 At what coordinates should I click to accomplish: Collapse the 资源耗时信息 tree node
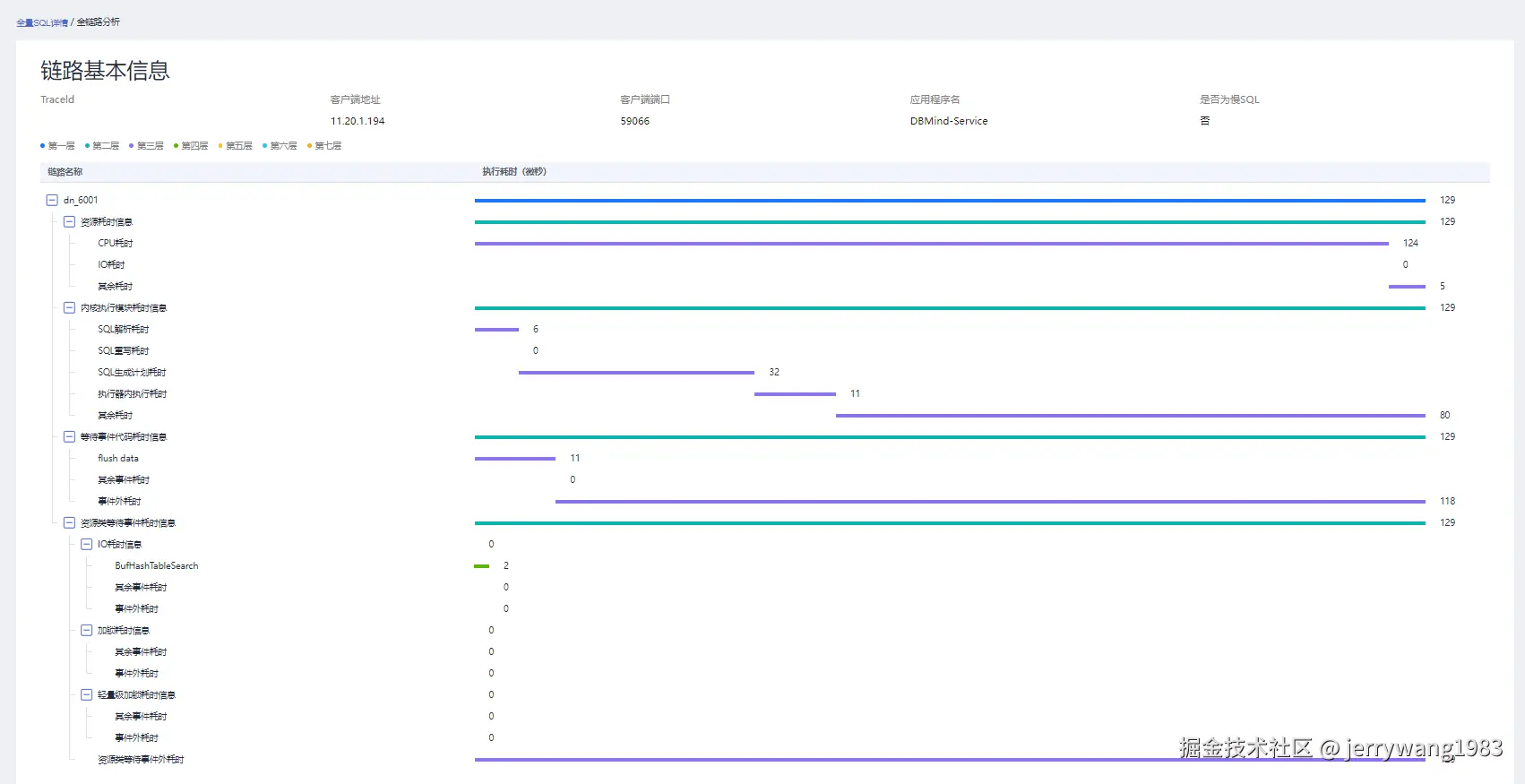pyautogui.click(x=69, y=222)
